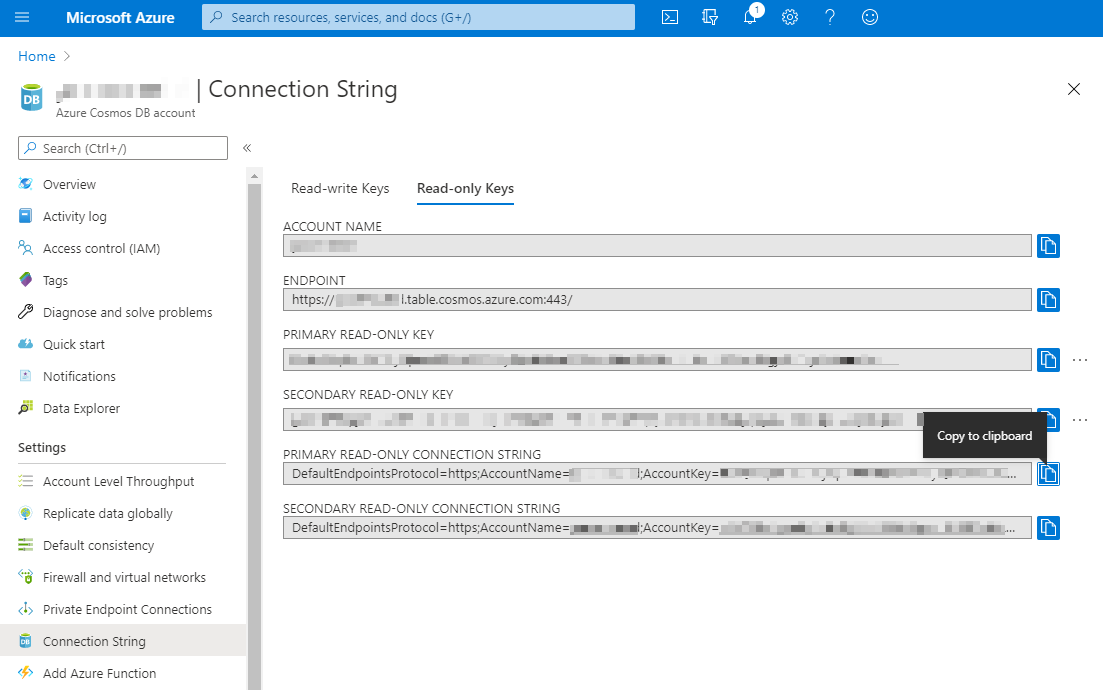
Task: Open Replicate data globally settings
Action: pos(106,513)
